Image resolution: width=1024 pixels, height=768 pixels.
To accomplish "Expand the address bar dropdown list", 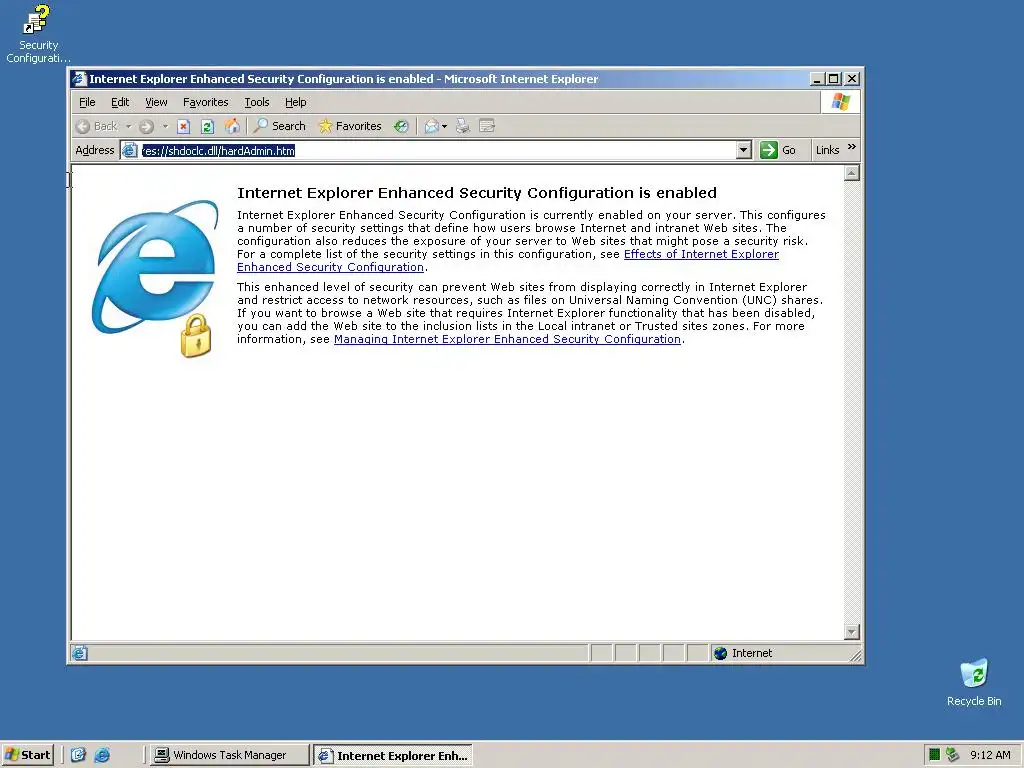I will [743, 150].
